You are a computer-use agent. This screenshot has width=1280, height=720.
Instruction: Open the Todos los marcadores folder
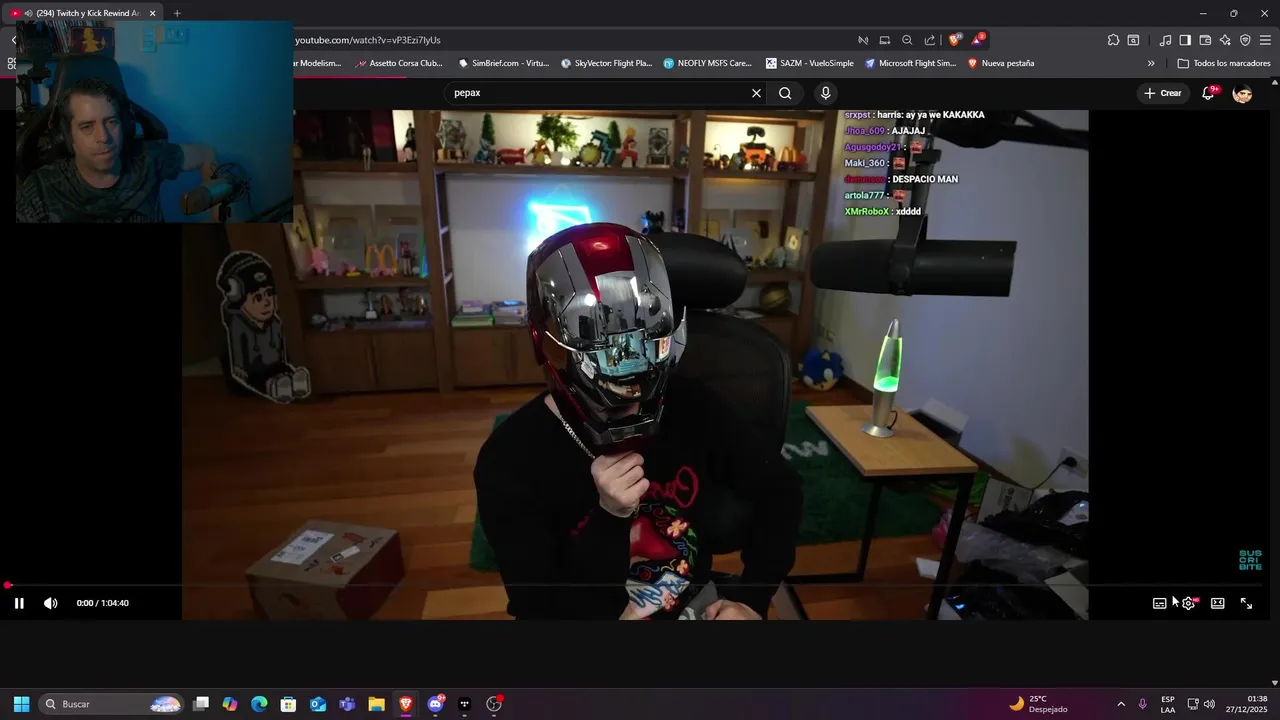coord(1224,63)
